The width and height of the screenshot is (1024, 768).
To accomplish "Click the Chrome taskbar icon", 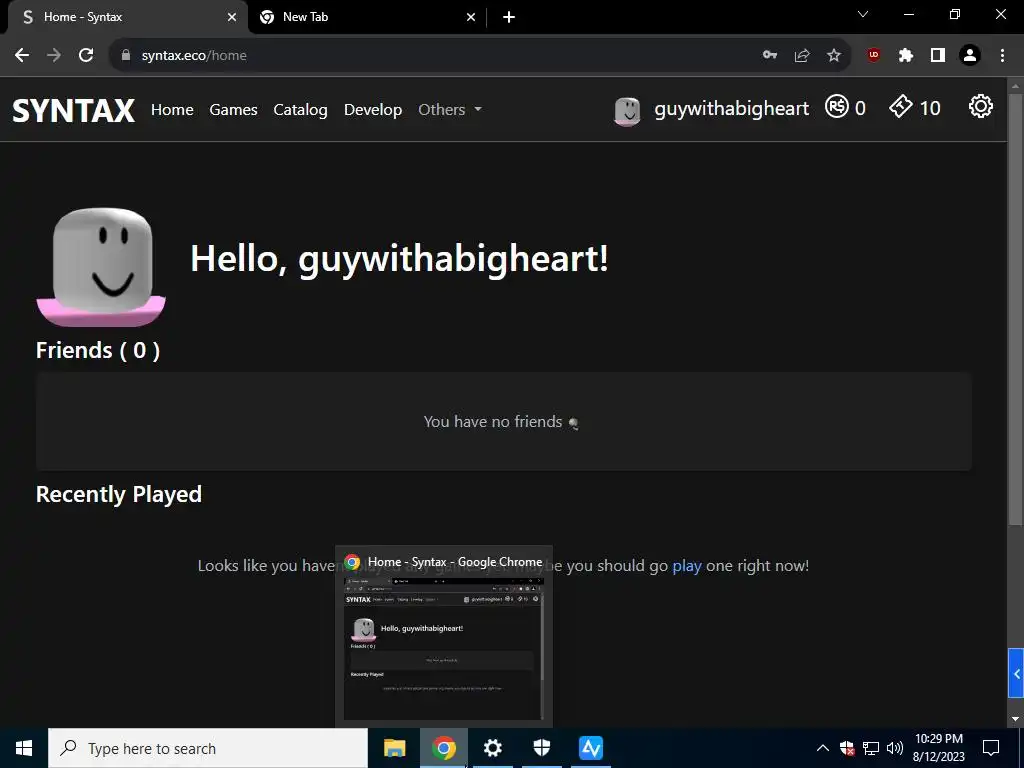I will click(443, 748).
